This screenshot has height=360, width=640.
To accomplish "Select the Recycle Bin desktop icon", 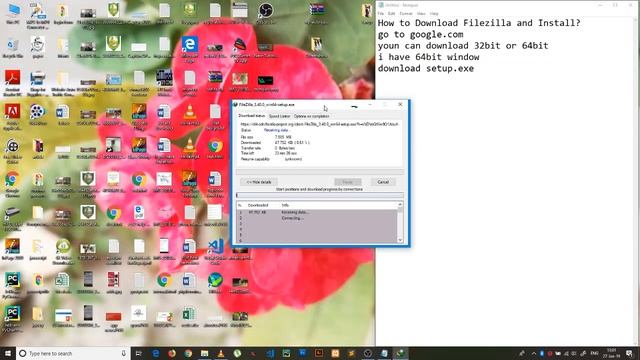I will [x=13, y=47].
